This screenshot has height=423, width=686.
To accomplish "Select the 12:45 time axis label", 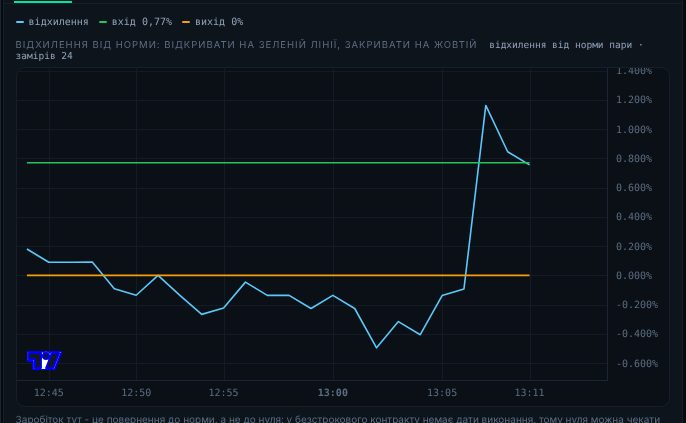I will [x=49, y=393].
